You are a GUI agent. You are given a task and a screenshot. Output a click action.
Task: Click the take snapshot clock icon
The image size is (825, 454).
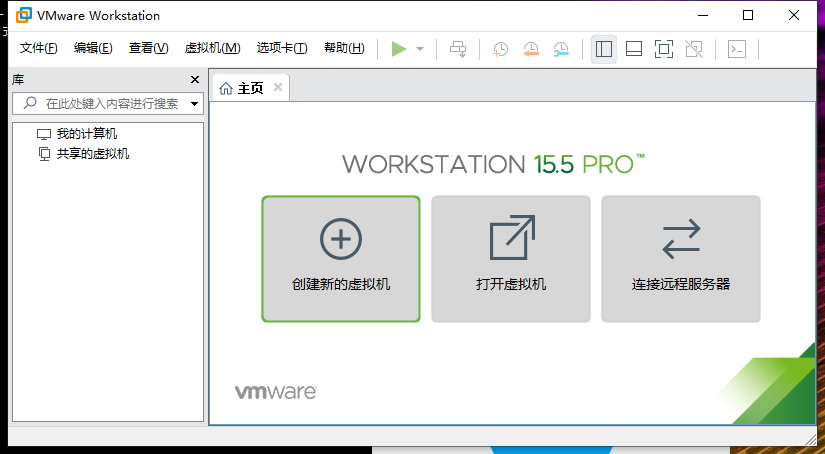point(500,49)
